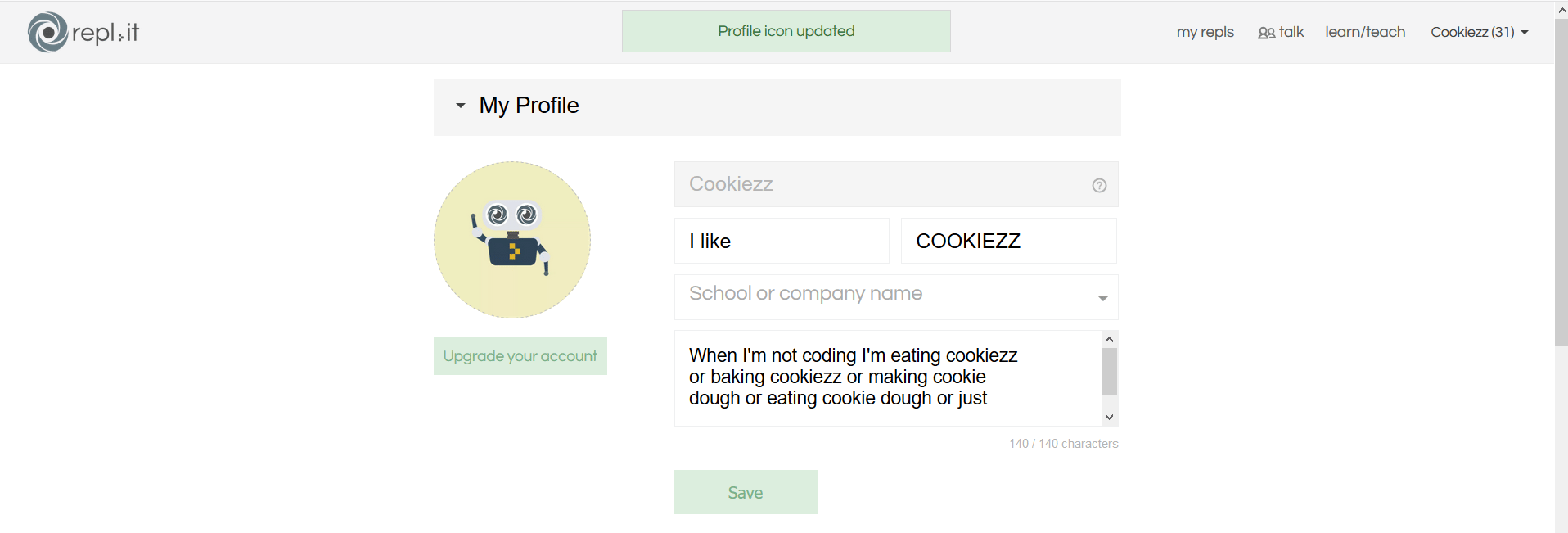Open School or company name dropdown
The image size is (1568, 533).
[x=896, y=296]
